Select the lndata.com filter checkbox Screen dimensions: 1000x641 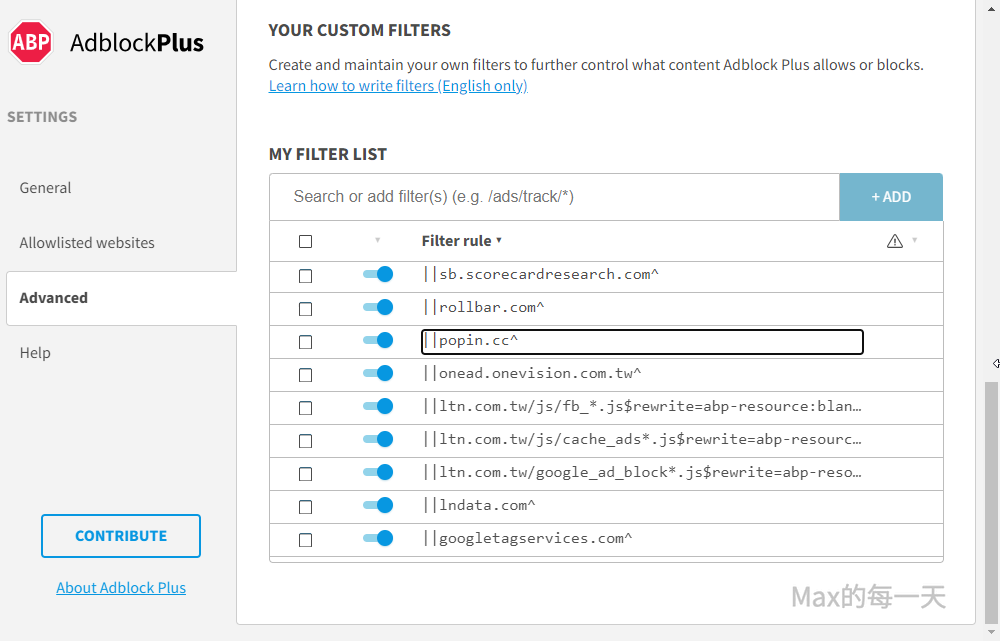pos(305,506)
